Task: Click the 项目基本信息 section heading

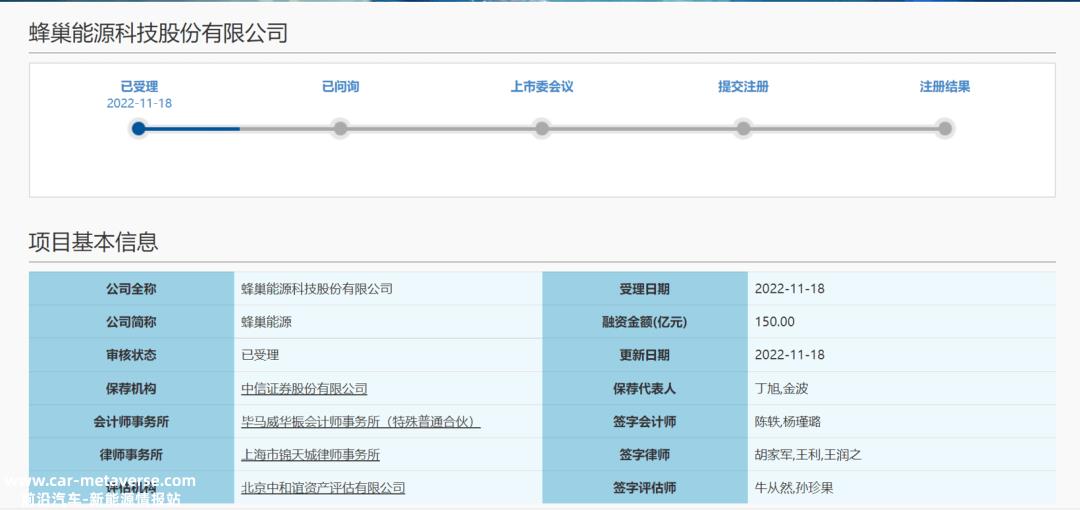Action: pos(94,242)
